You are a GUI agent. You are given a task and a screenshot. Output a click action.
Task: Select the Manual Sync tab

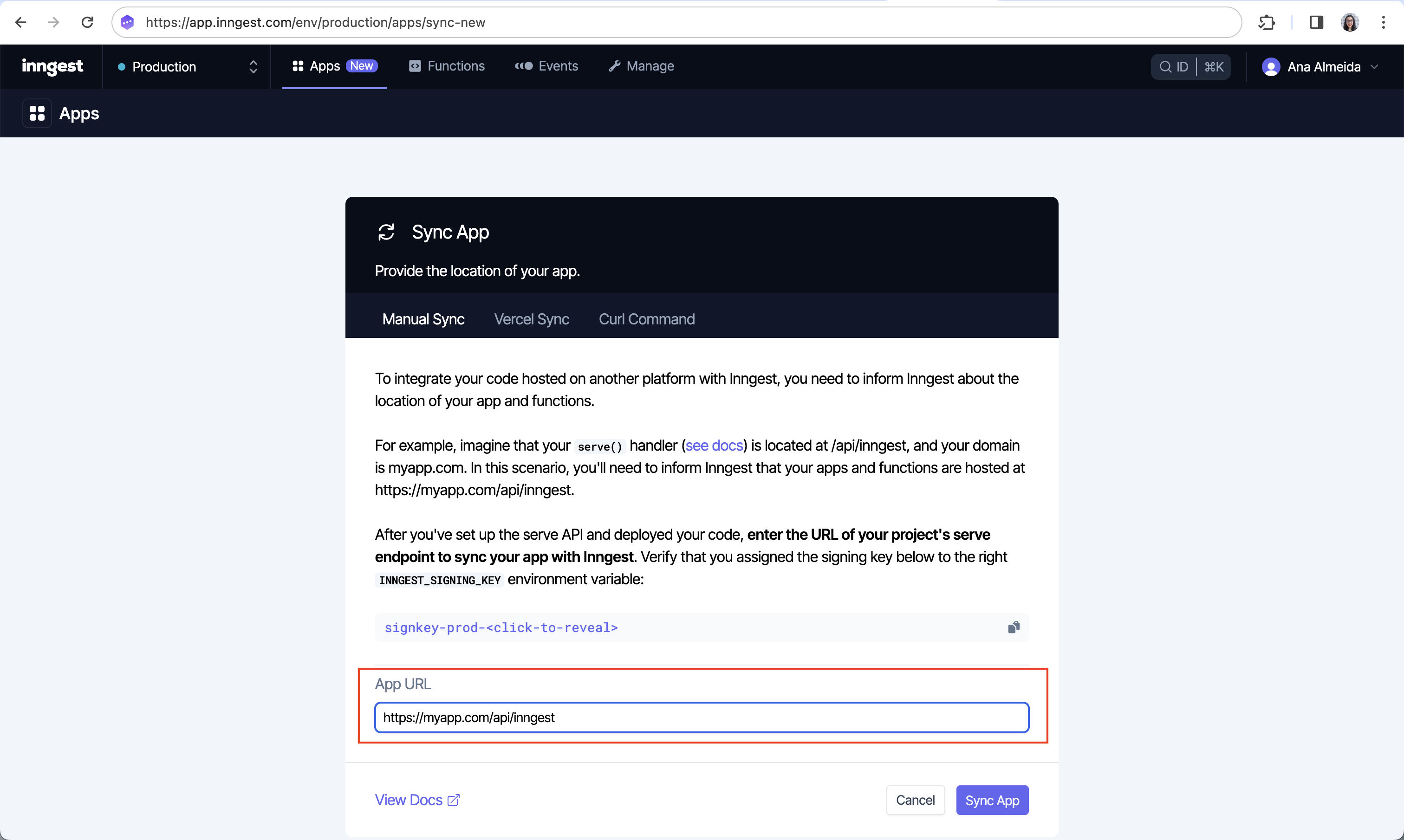pos(423,319)
